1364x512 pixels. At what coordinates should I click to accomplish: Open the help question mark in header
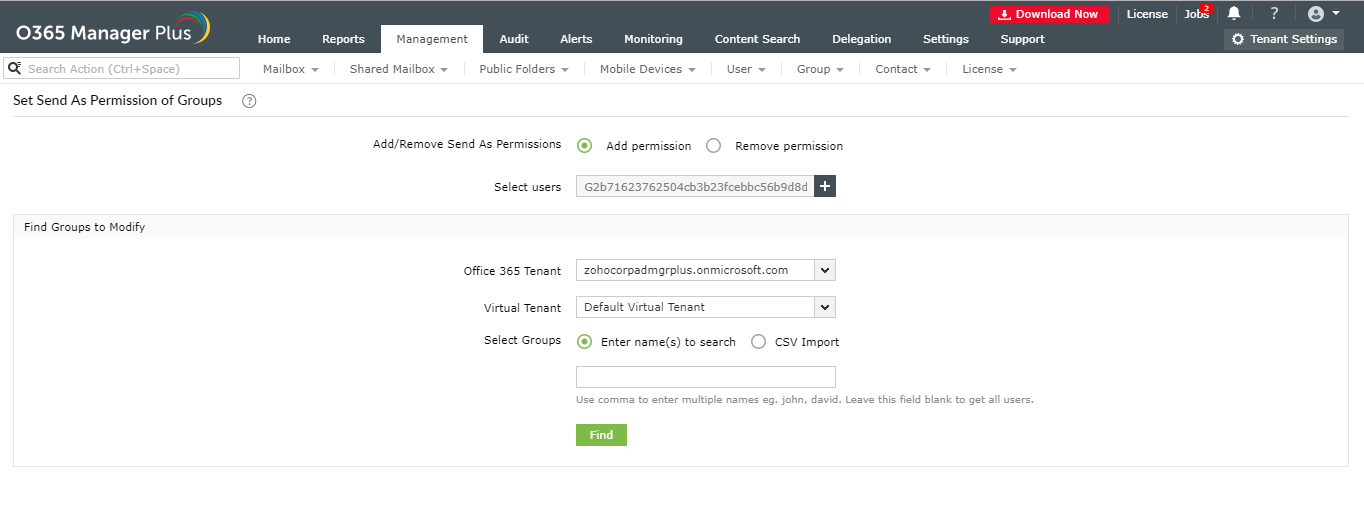(1274, 13)
